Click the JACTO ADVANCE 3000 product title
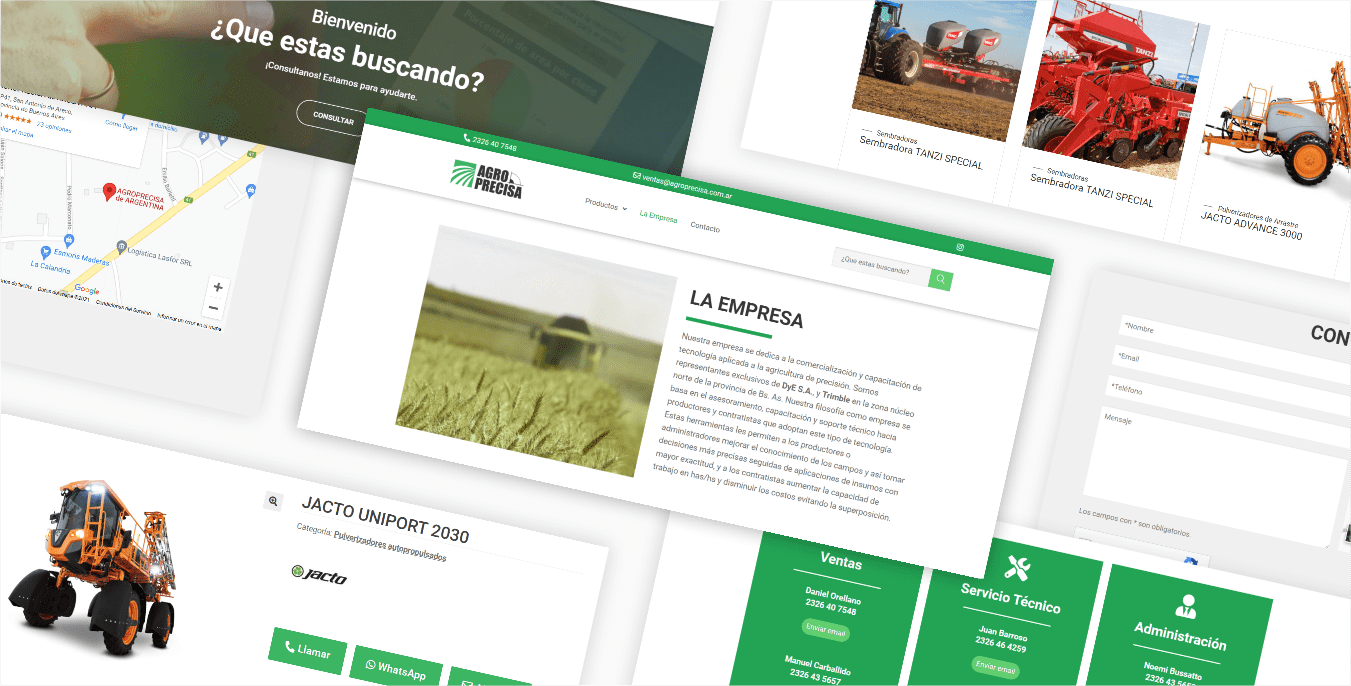The image size is (1351, 686). (1251, 227)
